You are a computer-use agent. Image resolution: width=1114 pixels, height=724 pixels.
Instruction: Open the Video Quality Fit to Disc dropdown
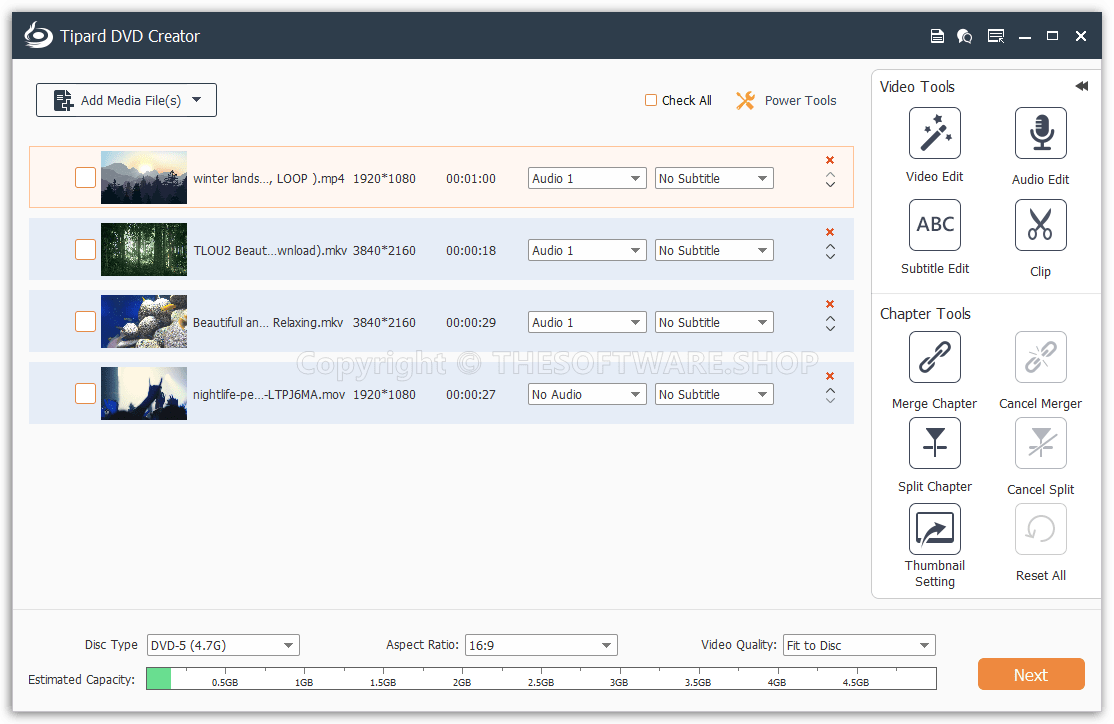859,645
